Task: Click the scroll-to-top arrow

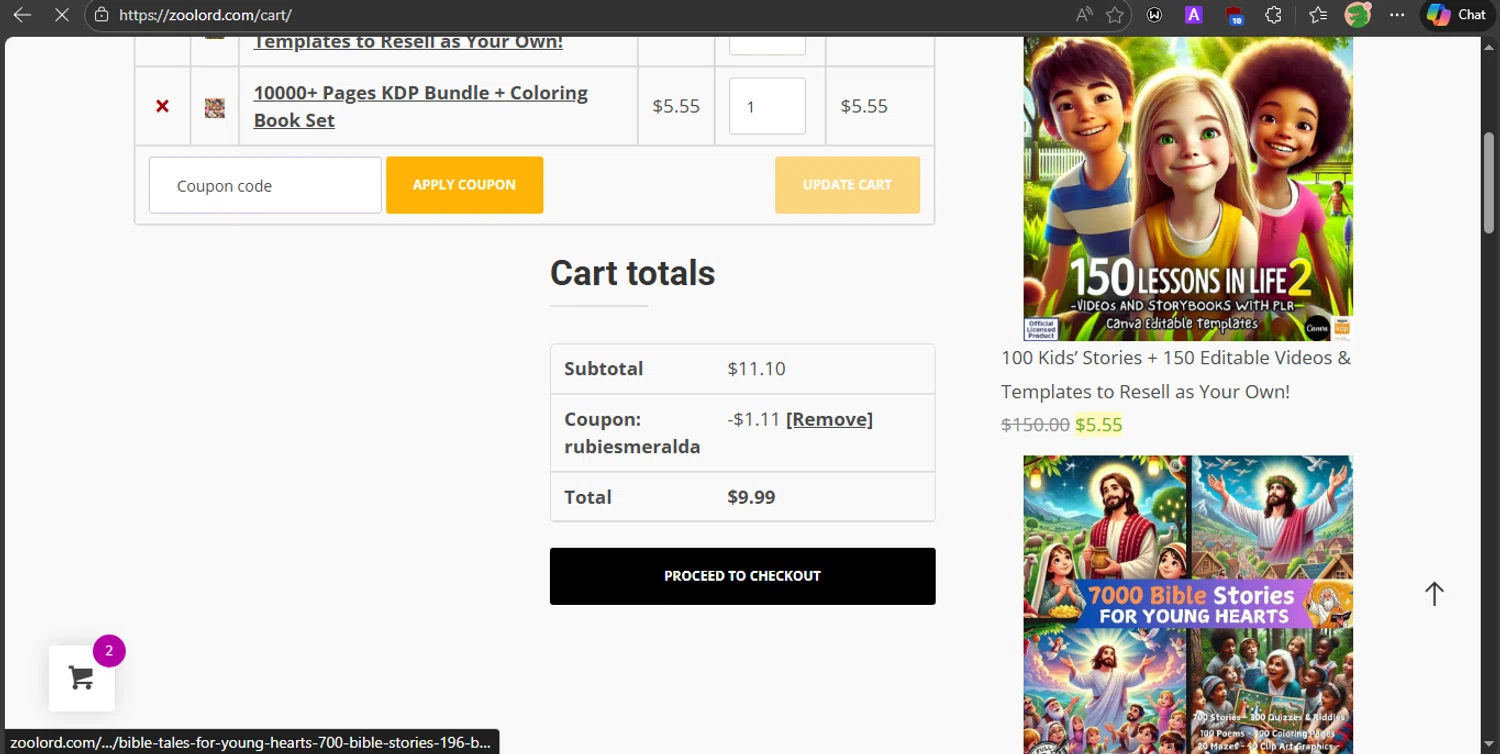Action: click(1434, 594)
